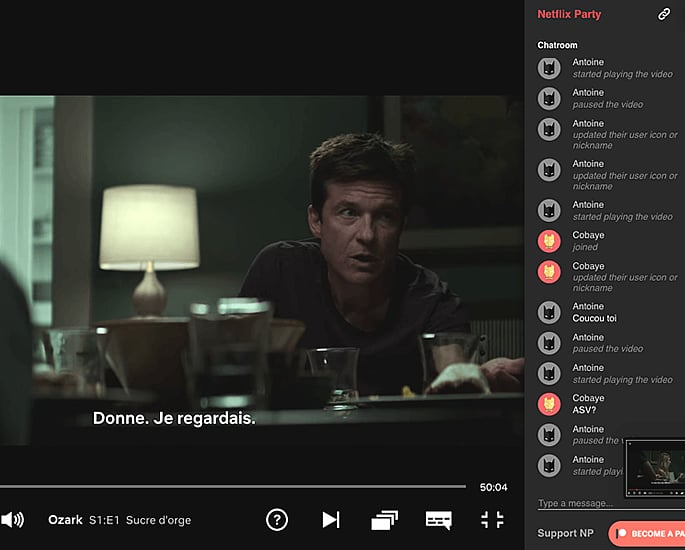685x550 pixels.
Task: Mute the volume speaker icon
Action: point(12,520)
